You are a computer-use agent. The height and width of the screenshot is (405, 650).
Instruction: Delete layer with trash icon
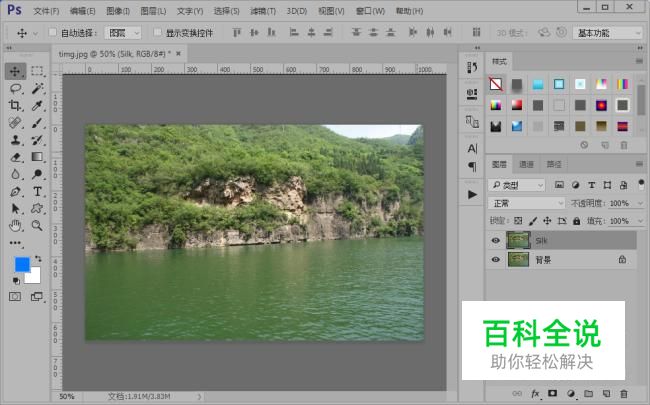click(x=623, y=393)
